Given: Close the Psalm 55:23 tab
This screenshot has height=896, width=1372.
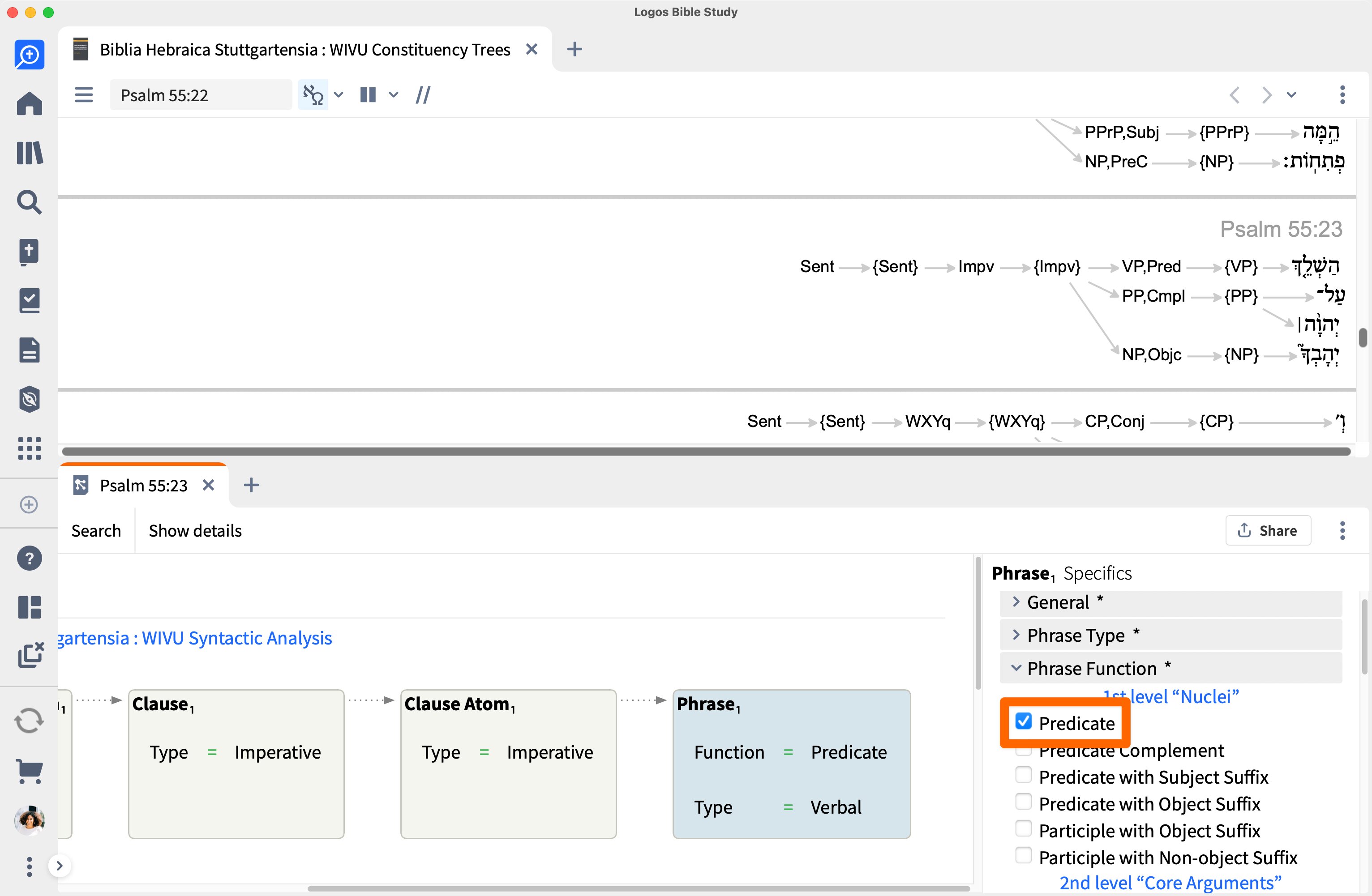Looking at the screenshot, I should coord(209,486).
